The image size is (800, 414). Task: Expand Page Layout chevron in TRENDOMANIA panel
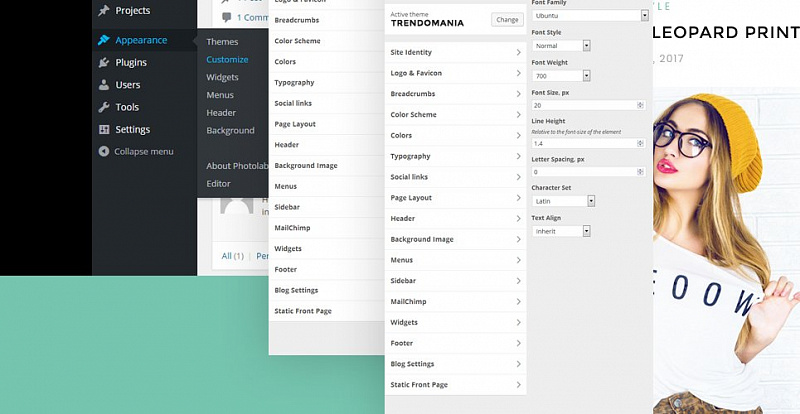pos(518,198)
